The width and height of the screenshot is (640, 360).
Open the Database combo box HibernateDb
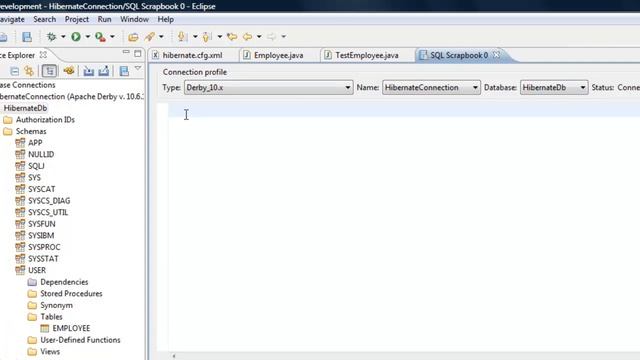coord(554,87)
